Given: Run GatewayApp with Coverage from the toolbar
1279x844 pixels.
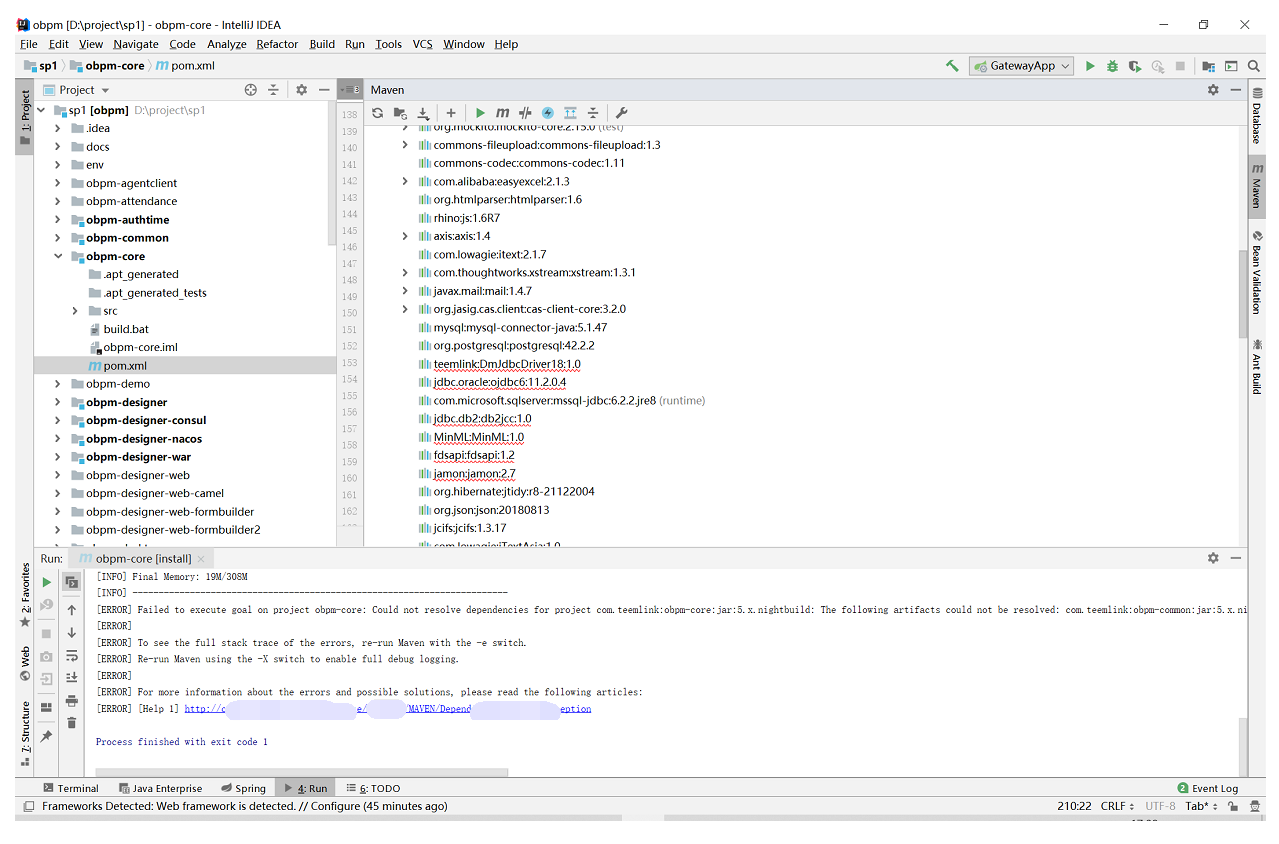Looking at the screenshot, I should (1134, 66).
